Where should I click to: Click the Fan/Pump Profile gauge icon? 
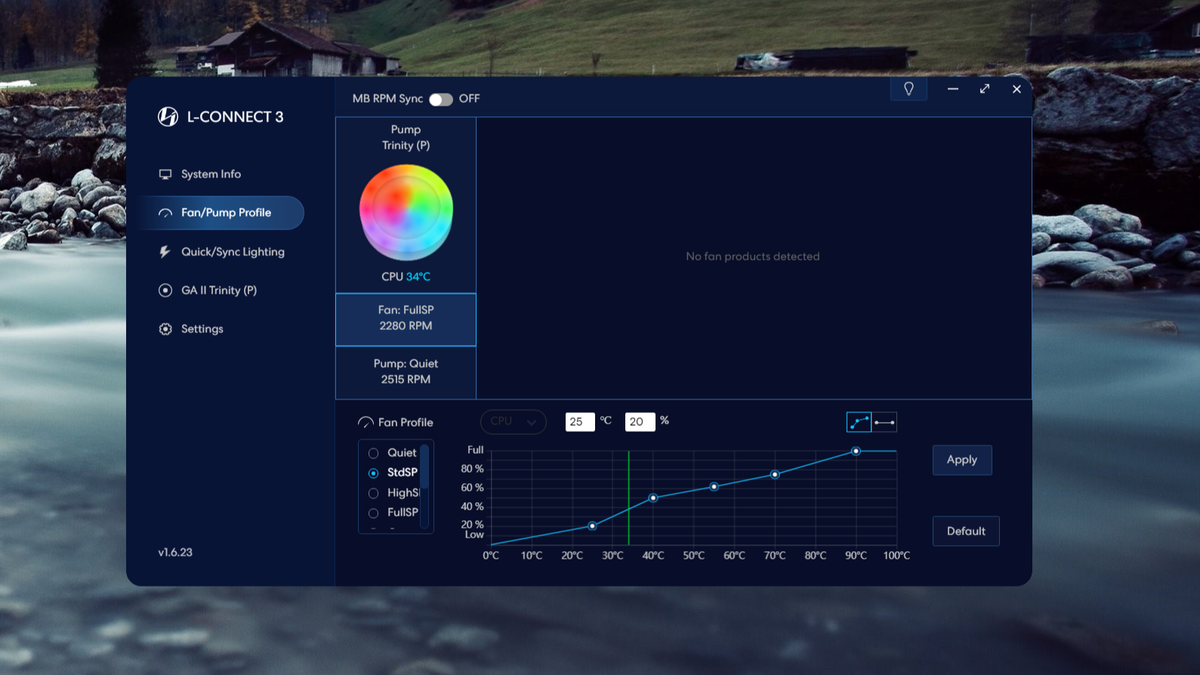click(x=165, y=213)
